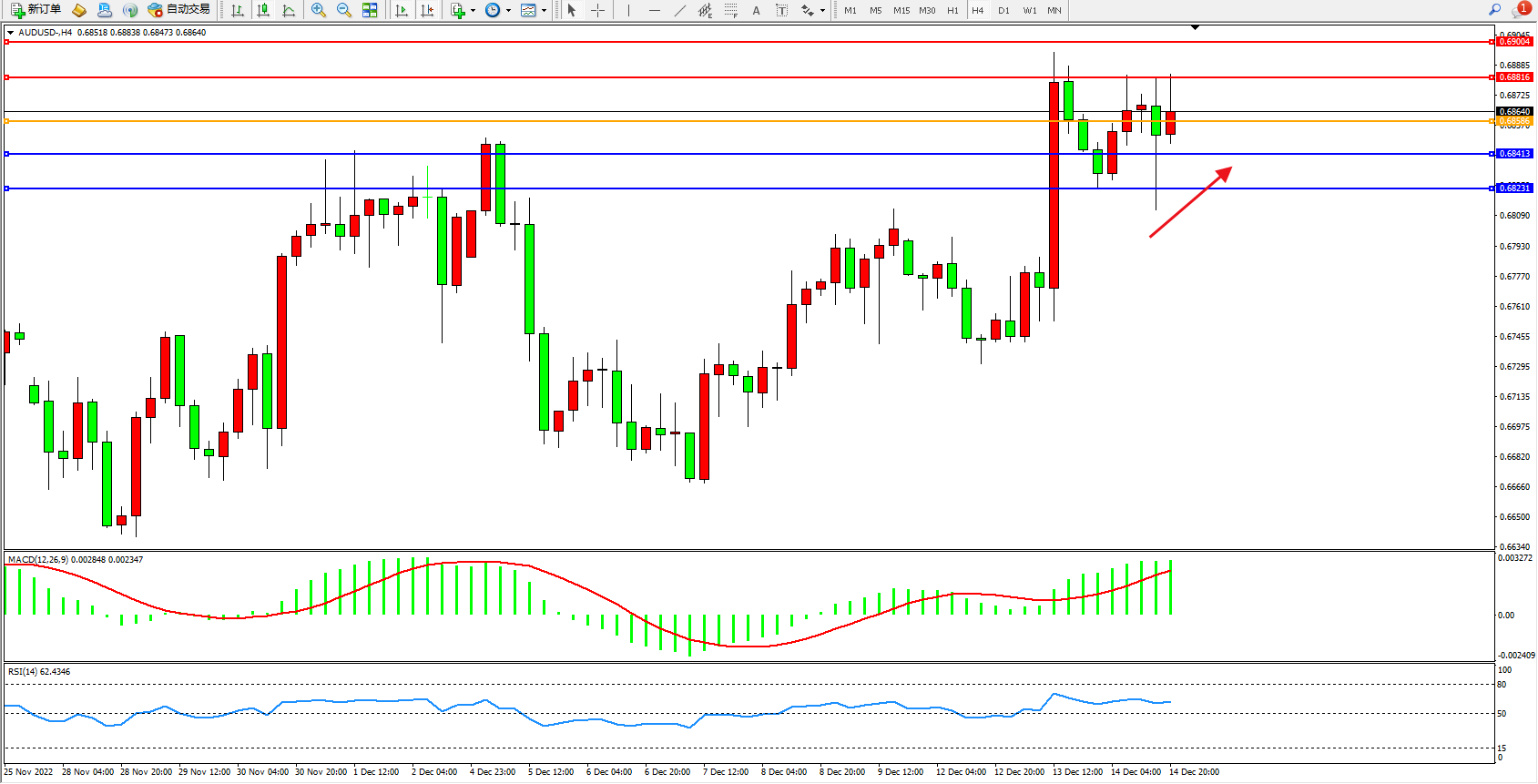Open the search magnifier in top right
Image resolution: width=1538 pixels, height=784 pixels.
(x=1494, y=10)
